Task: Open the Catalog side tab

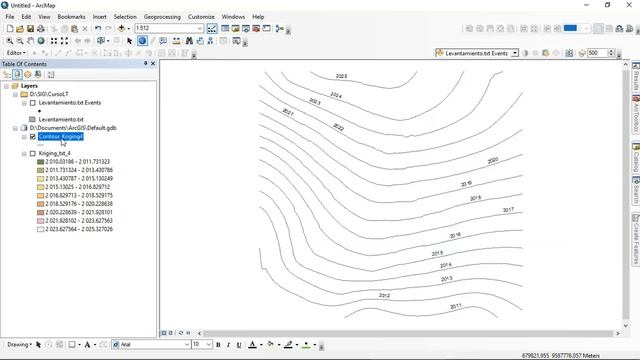Action: pos(636,157)
